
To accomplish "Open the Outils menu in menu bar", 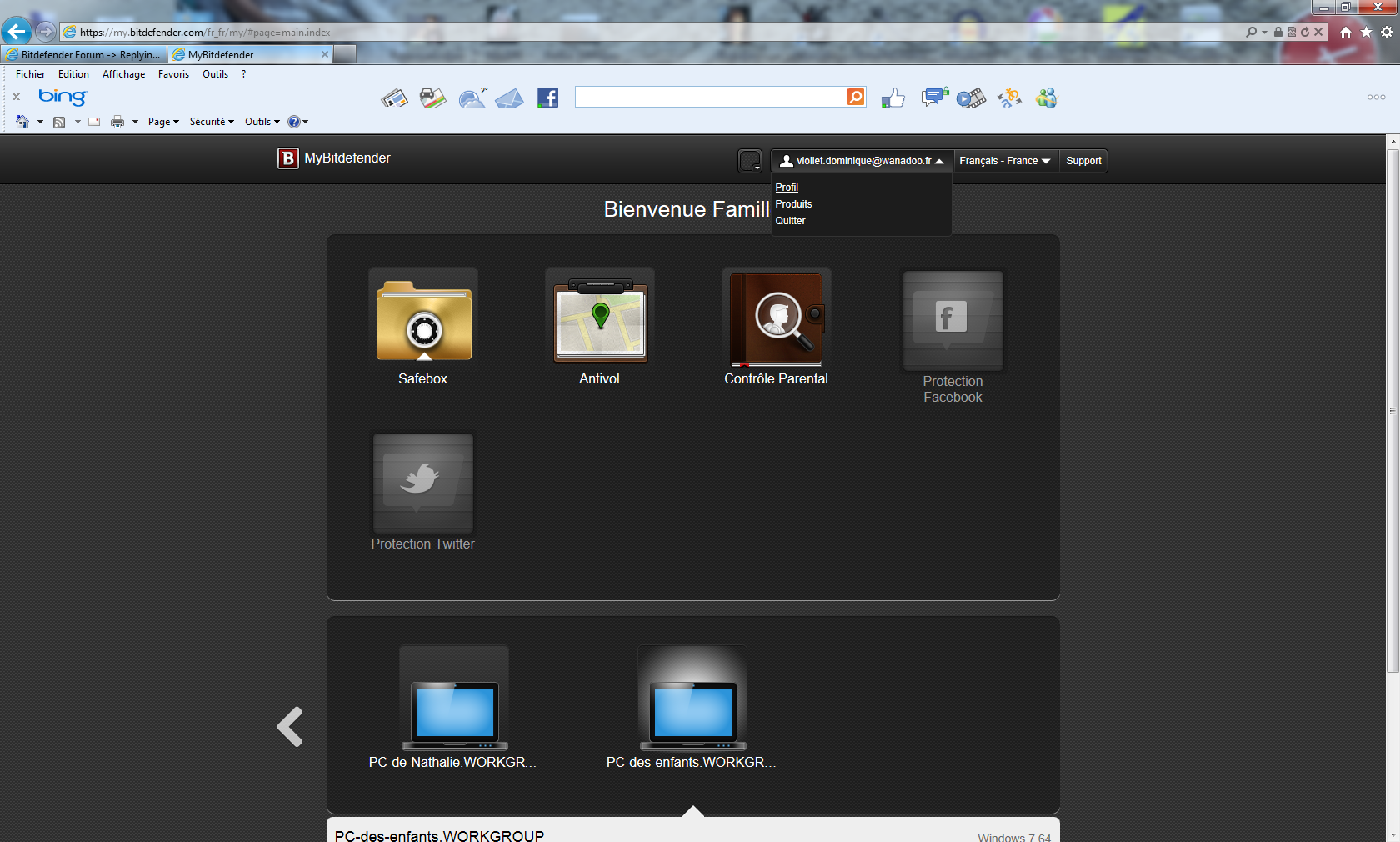I will click(x=215, y=74).
